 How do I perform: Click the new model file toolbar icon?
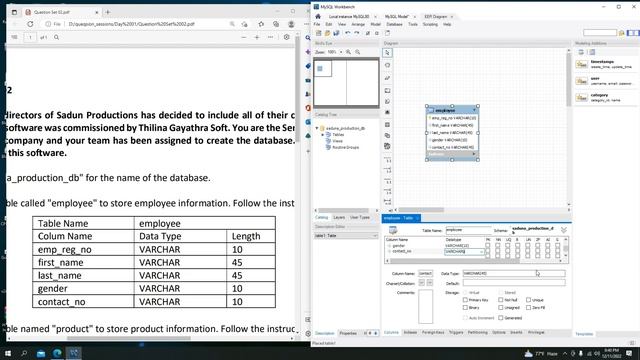click(318, 33)
